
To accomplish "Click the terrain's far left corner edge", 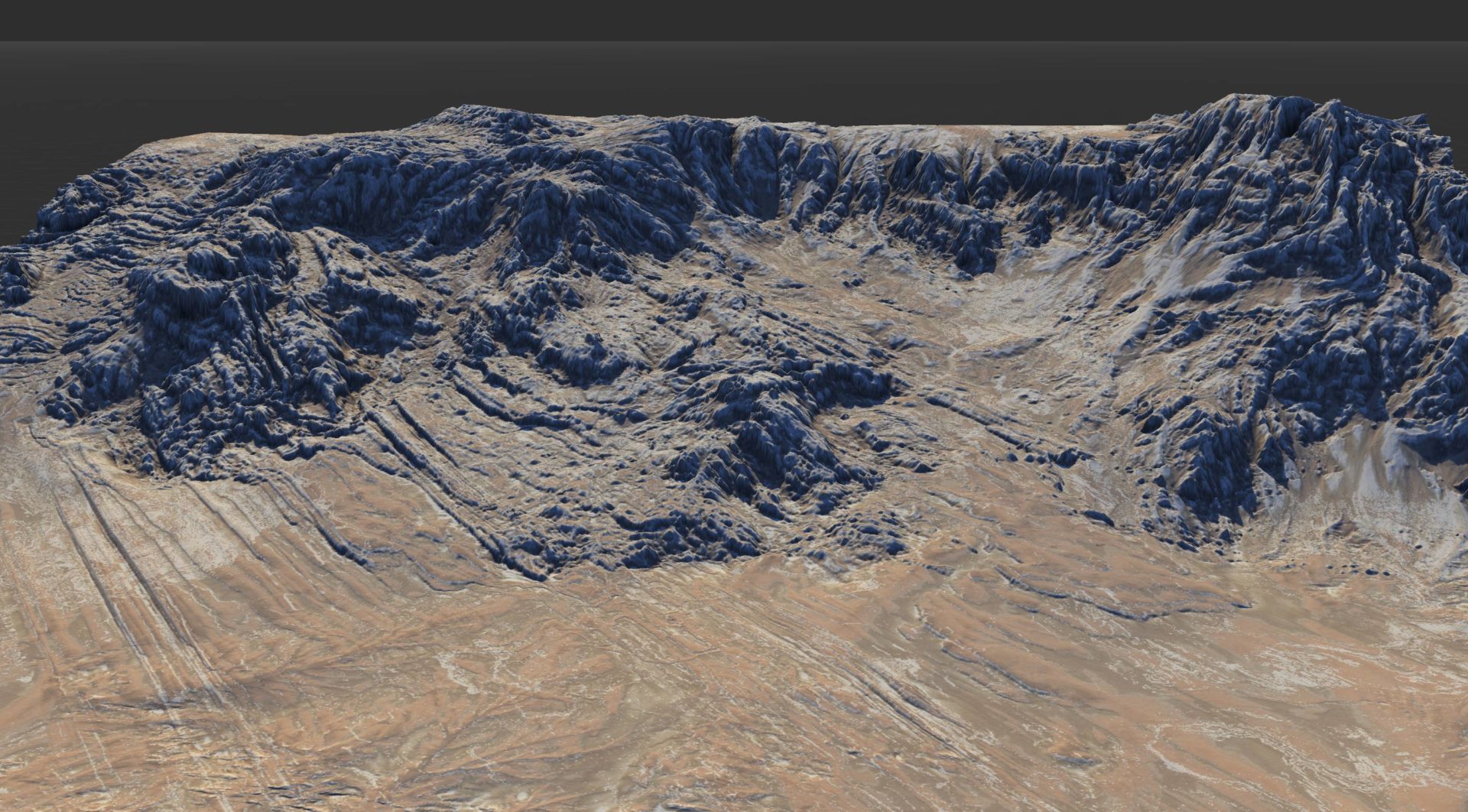I will tap(9, 246).
